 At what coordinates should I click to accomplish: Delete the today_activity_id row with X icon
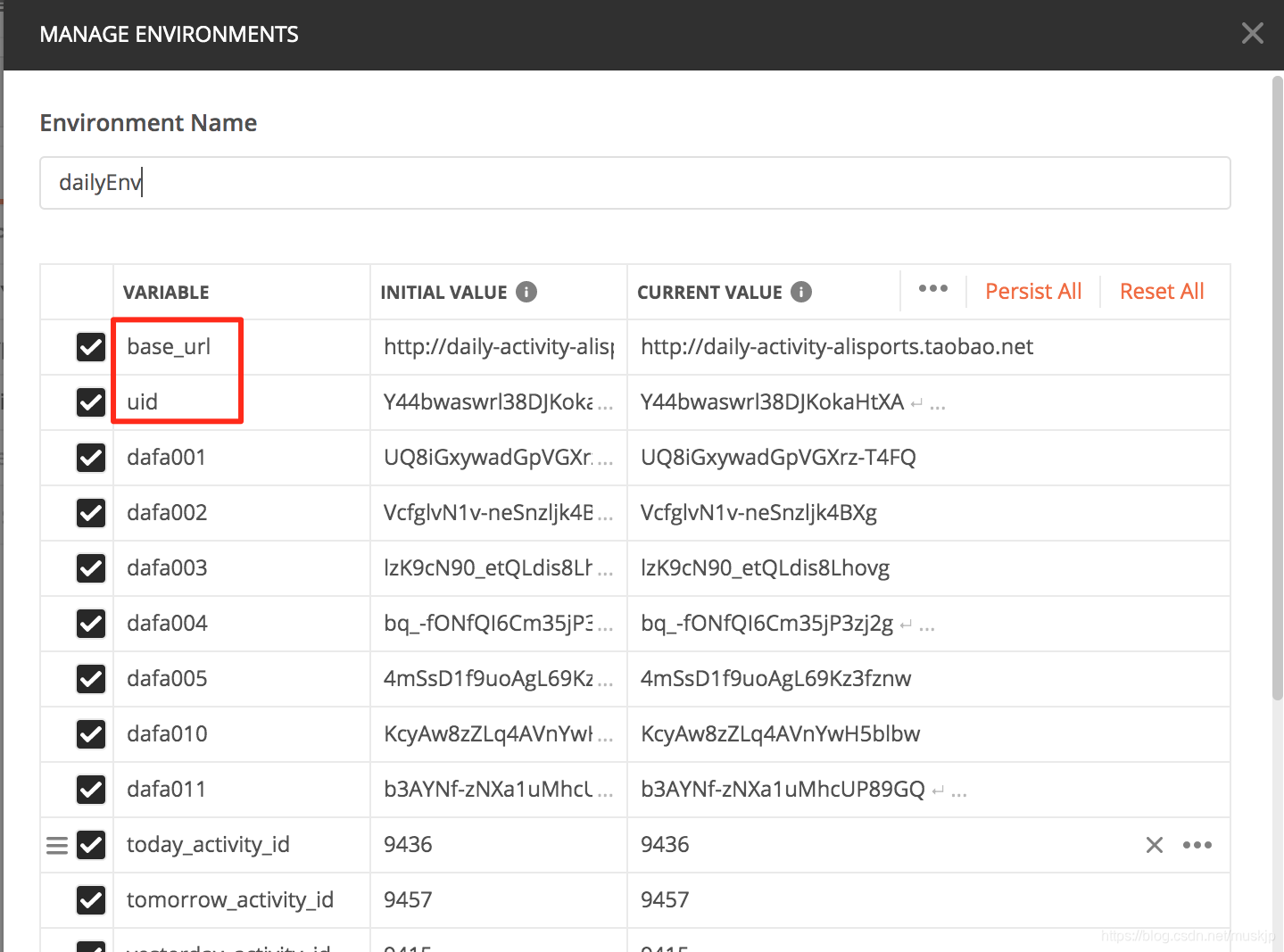1155,845
